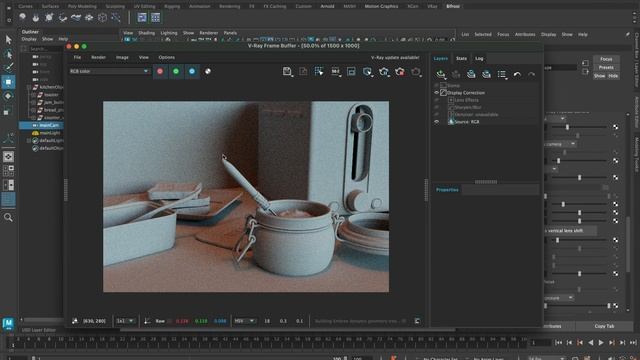
Task: Jump to the start of the timeline
Action: click(558, 343)
